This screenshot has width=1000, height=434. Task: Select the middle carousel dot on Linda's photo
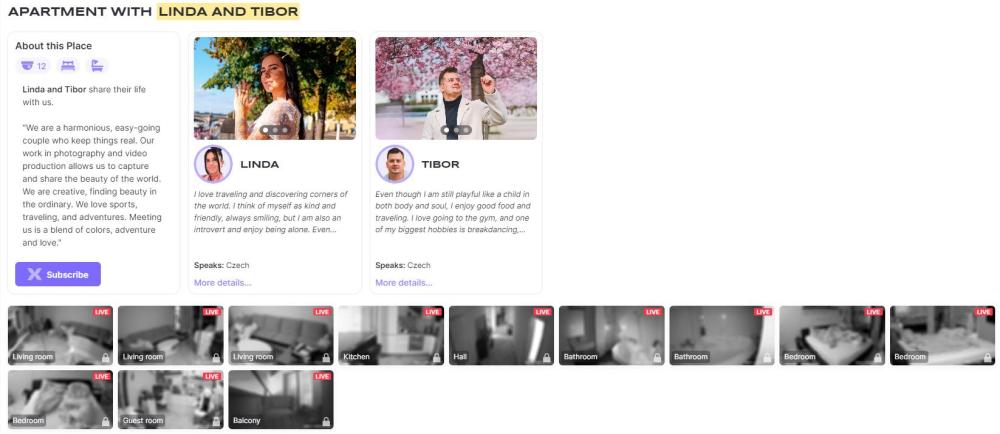click(x=275, y=130)
